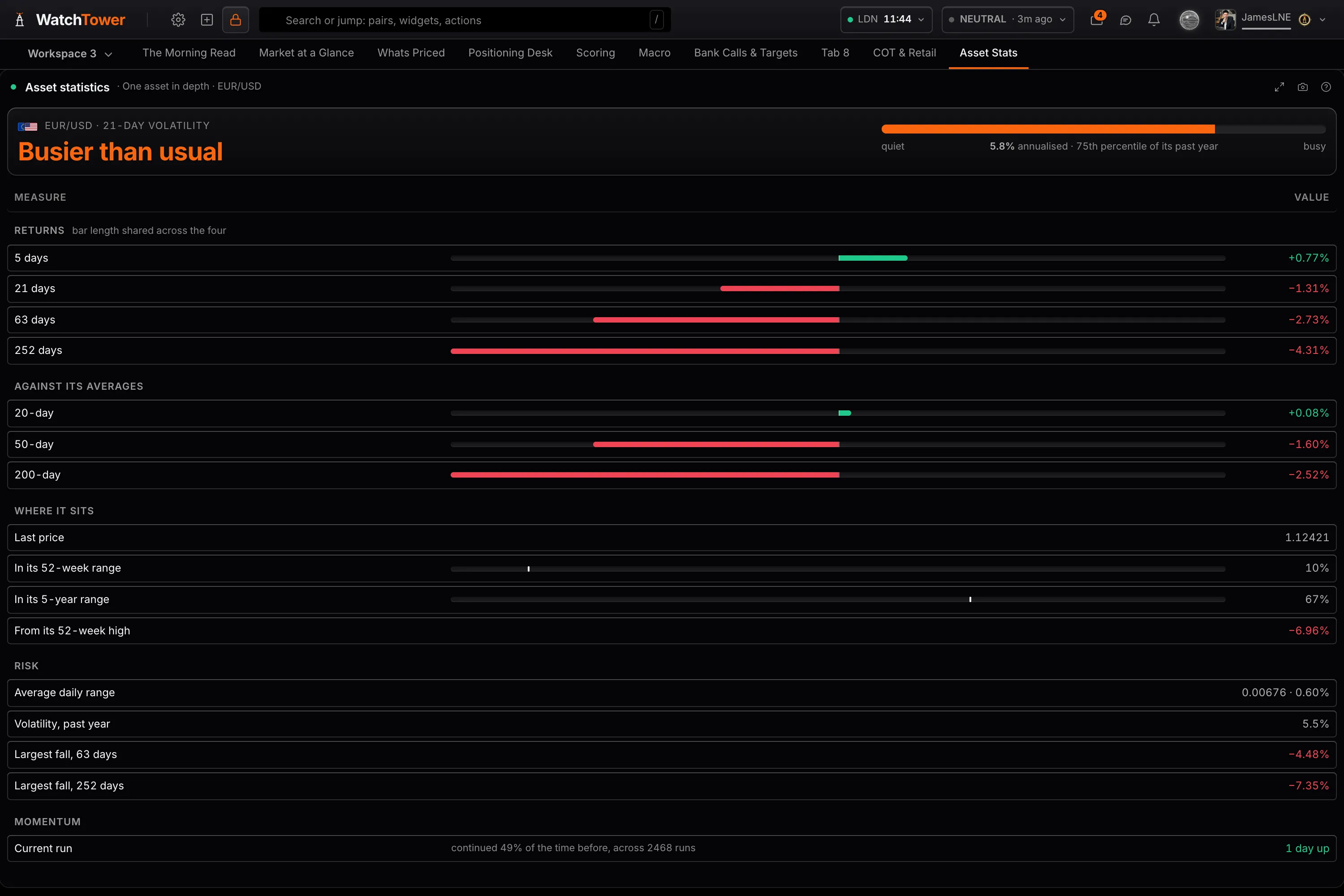Expand the Asset statistics widget to fullscreen

[x=1279, y=87]
